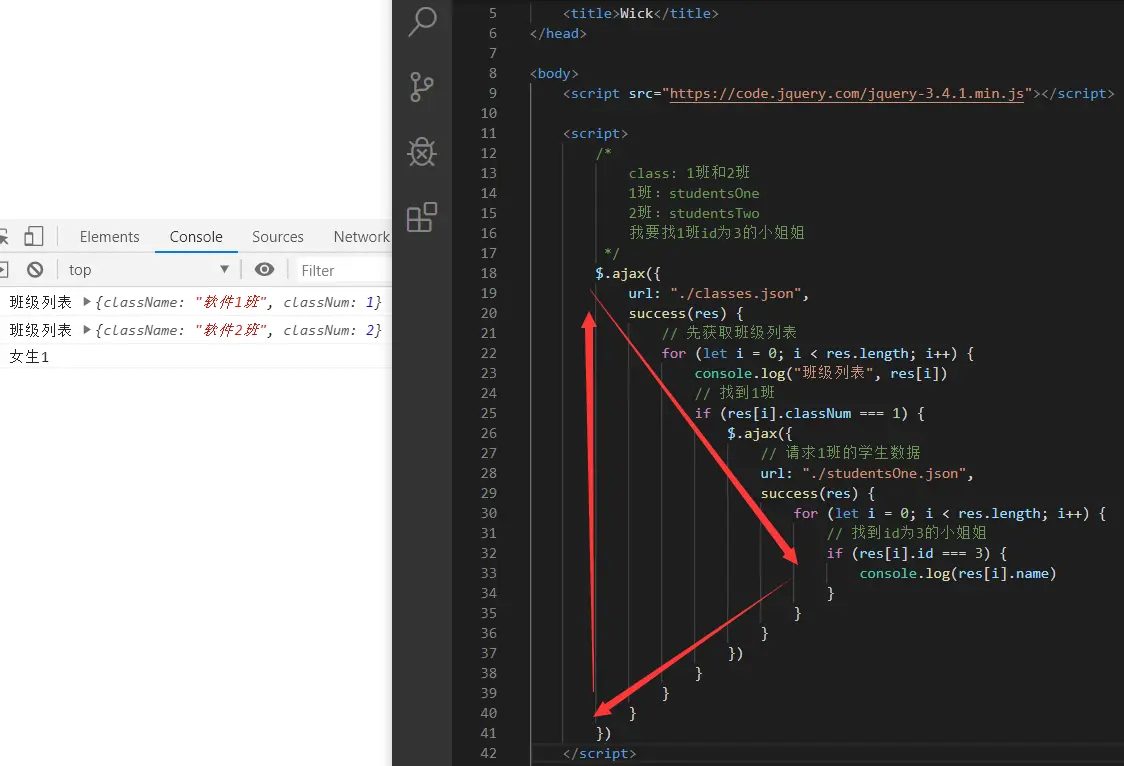Switch to the Network tab

[361, 236]
